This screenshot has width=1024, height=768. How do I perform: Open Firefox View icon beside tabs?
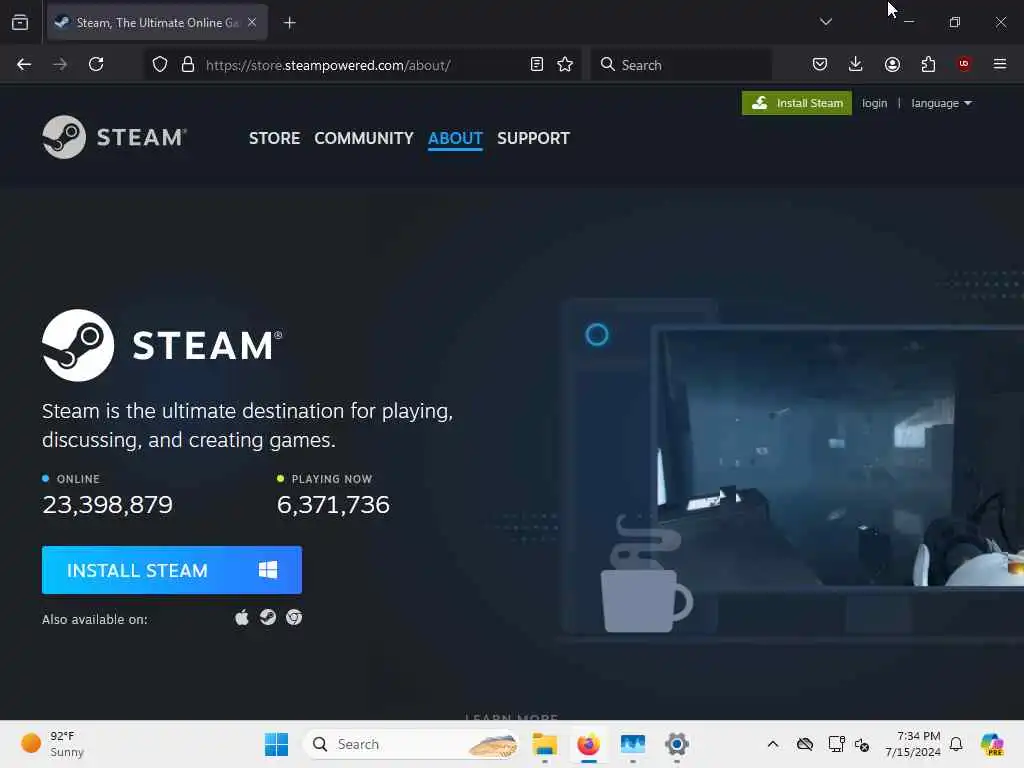click(20, 22)
